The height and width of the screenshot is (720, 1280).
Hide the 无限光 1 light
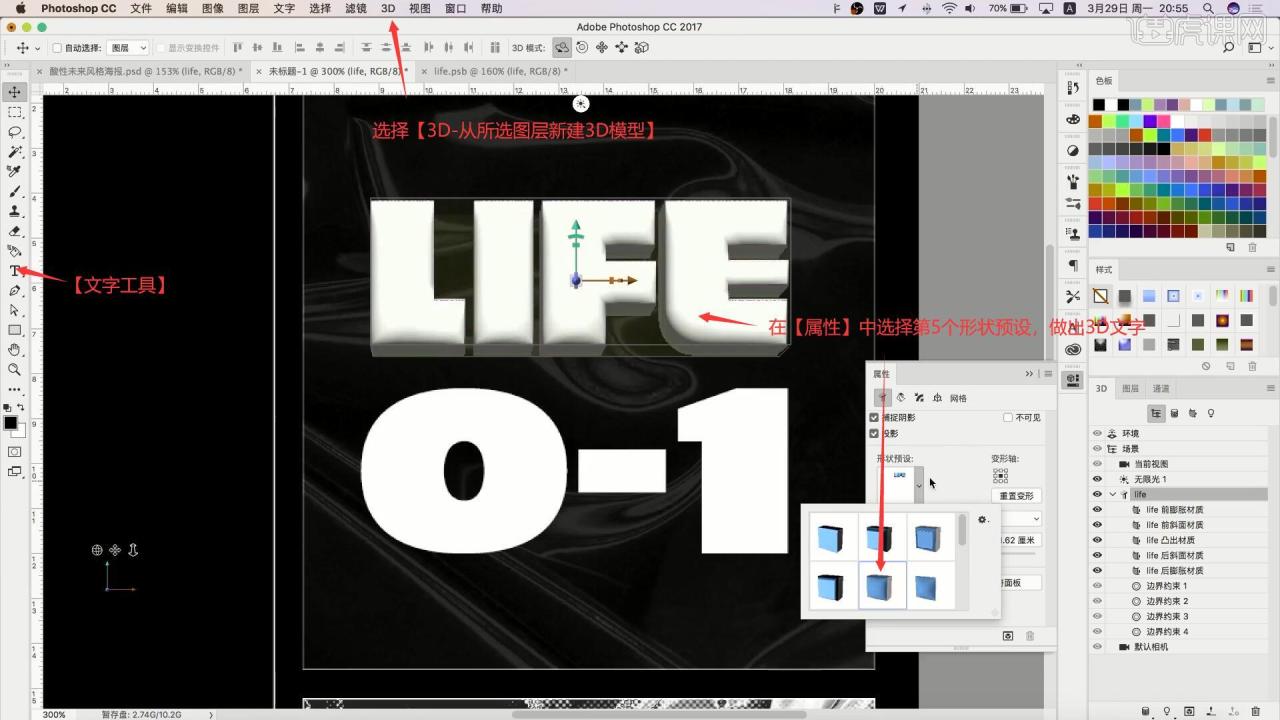[x=1097, y=479]
